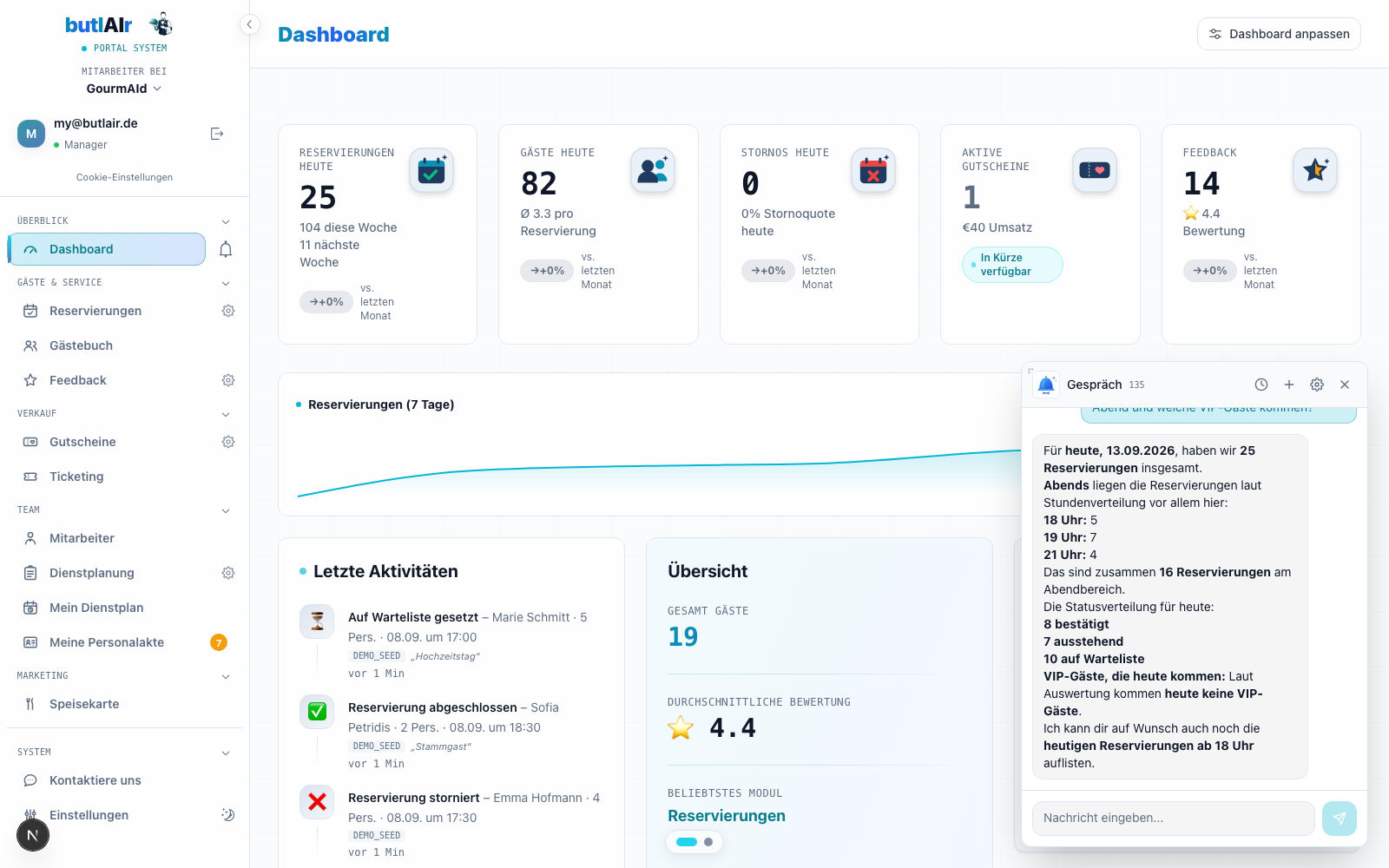Image resolution: width=1389 pixels, height=868 pixels.
Task: Collapse the Gäste & Service section
Action: coord(226,283)
